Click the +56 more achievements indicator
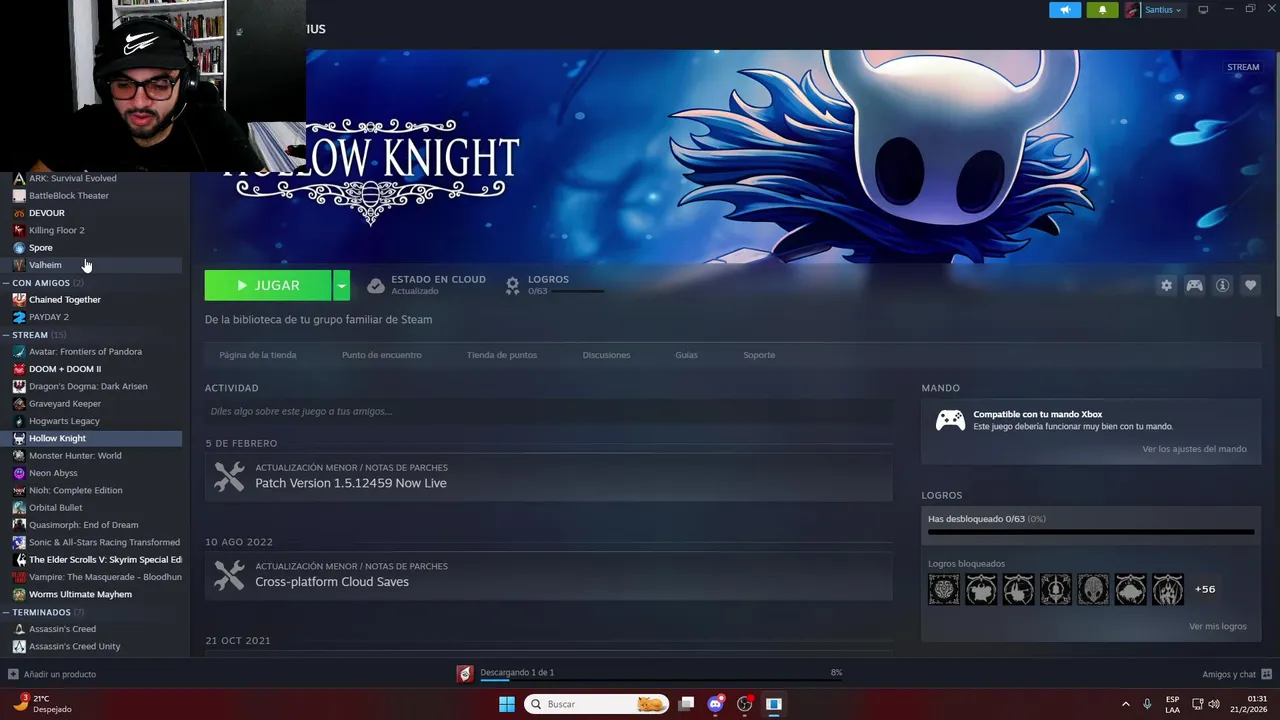 pos(1205,589)
